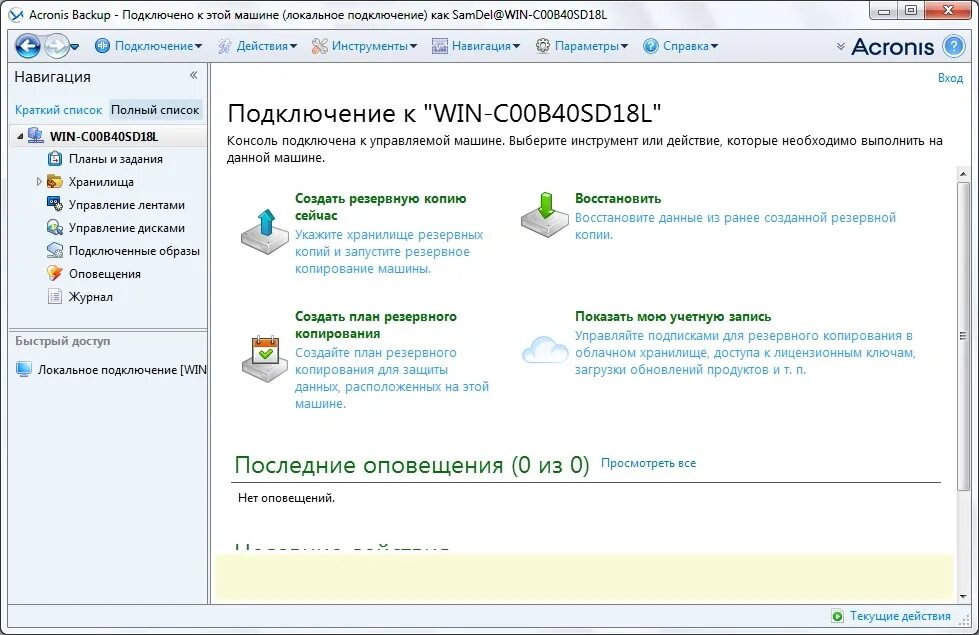The height and width of the screenshot is (635, 979).
Task: Select Хранилища in navigation tree
Action: 101,182
